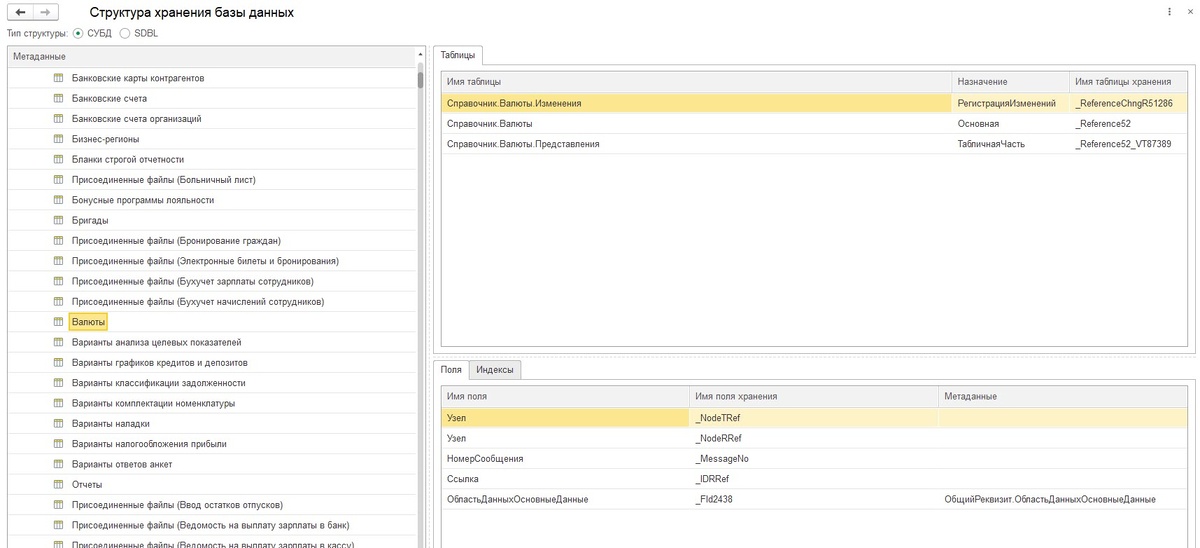The height and width of the screenshot is (548, 1200).
Task: Click the table icon next to Отчеты
Action: click(x=58, y=484)
